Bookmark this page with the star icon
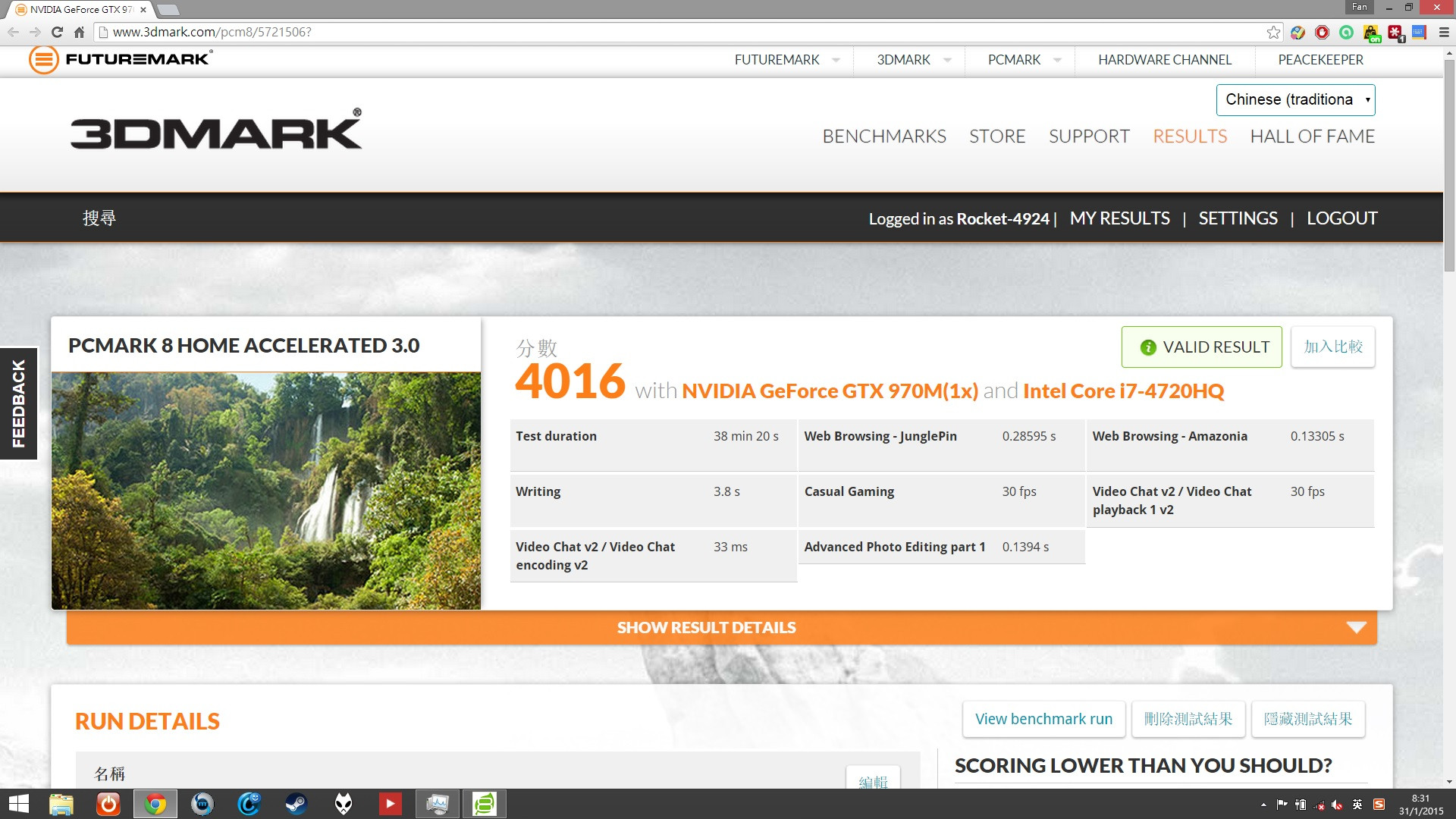Screen dimensions: 1456x819 click(x=1273, y=32)
